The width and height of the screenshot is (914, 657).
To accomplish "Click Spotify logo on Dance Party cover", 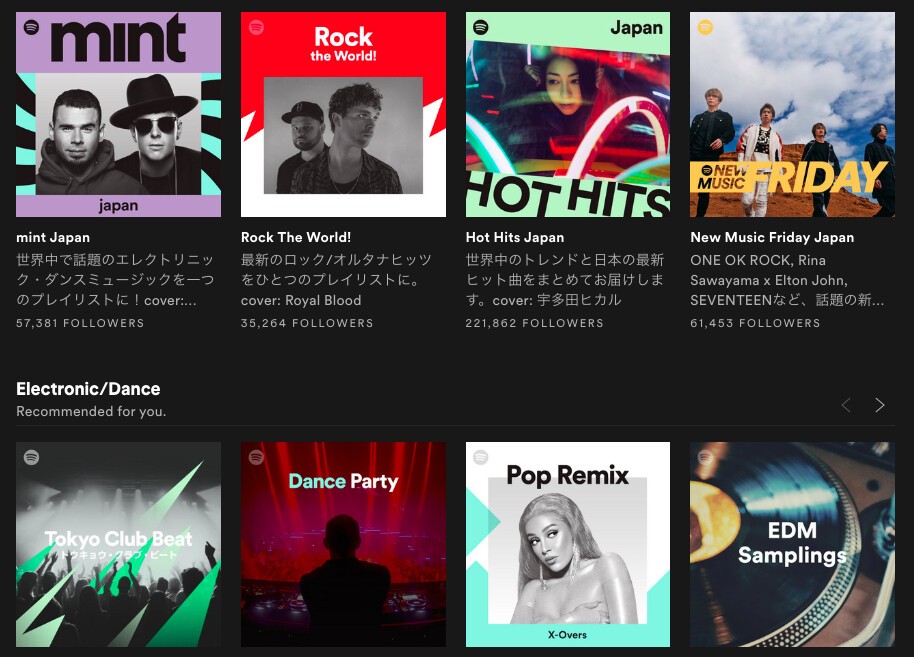I will click(x=256, y=458).
